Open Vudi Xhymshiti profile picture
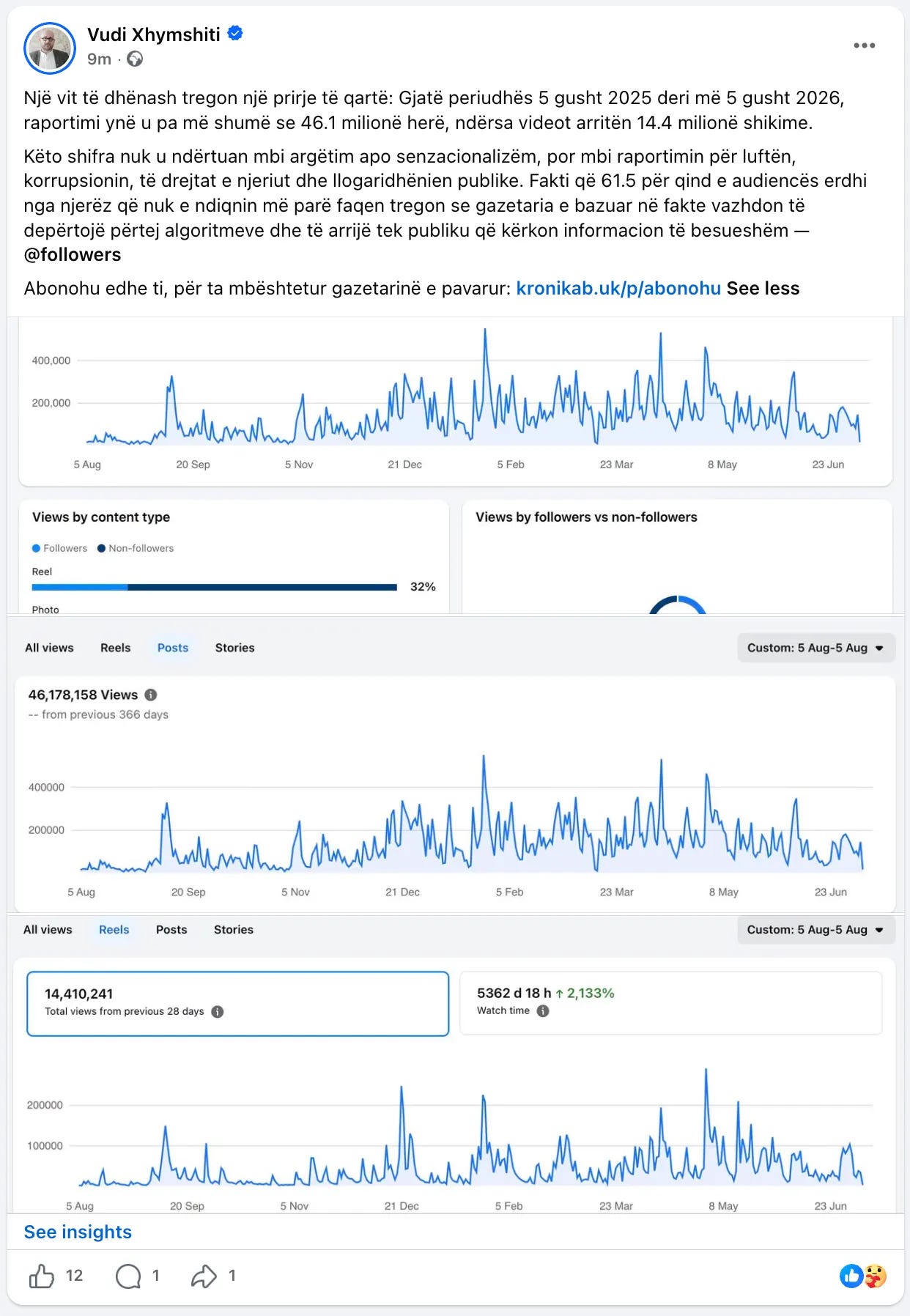Viewport: 910px width, 1316px height. [50, 48]
